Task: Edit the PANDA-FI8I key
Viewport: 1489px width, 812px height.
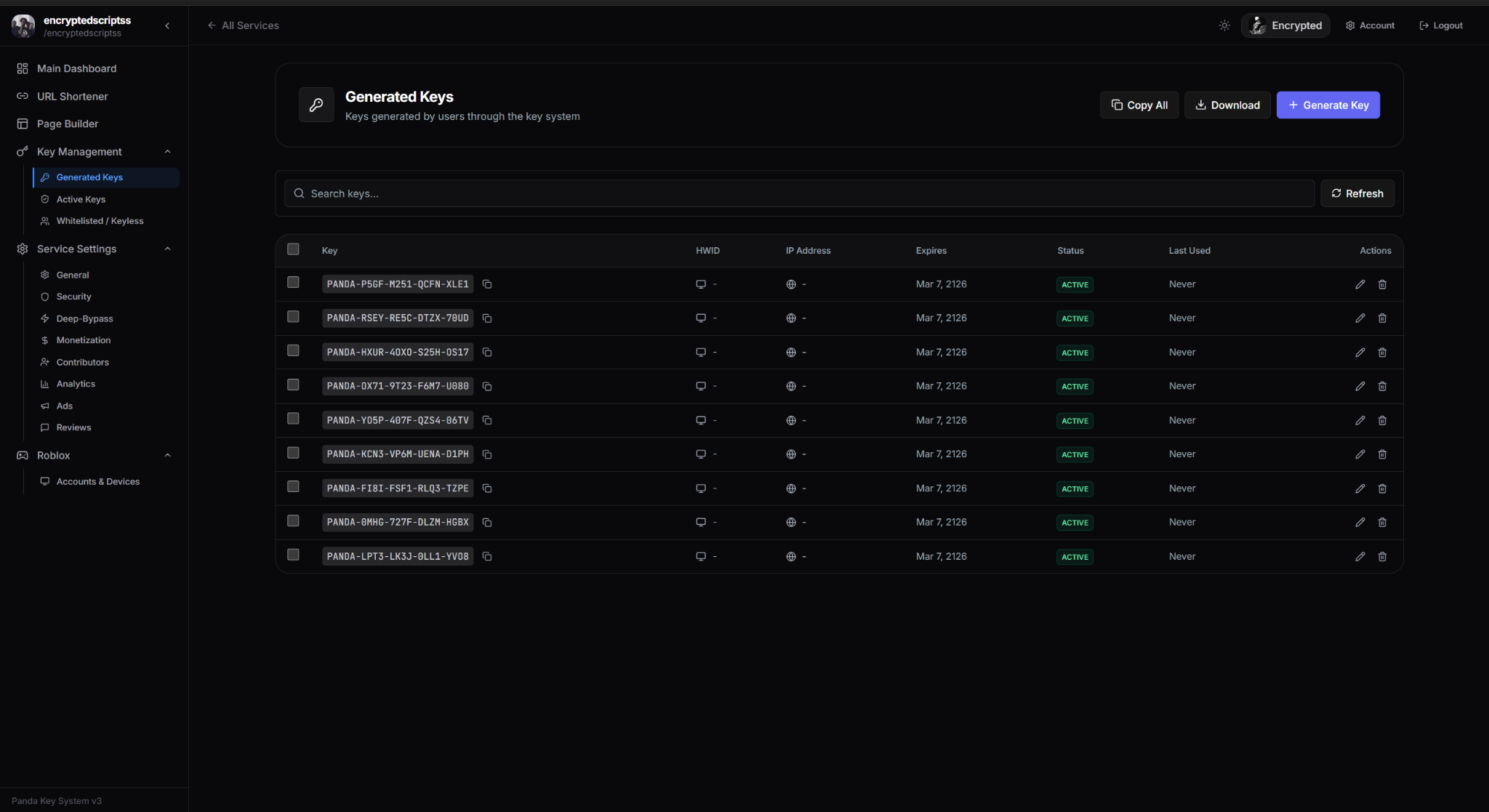Action: [1360, 489]
